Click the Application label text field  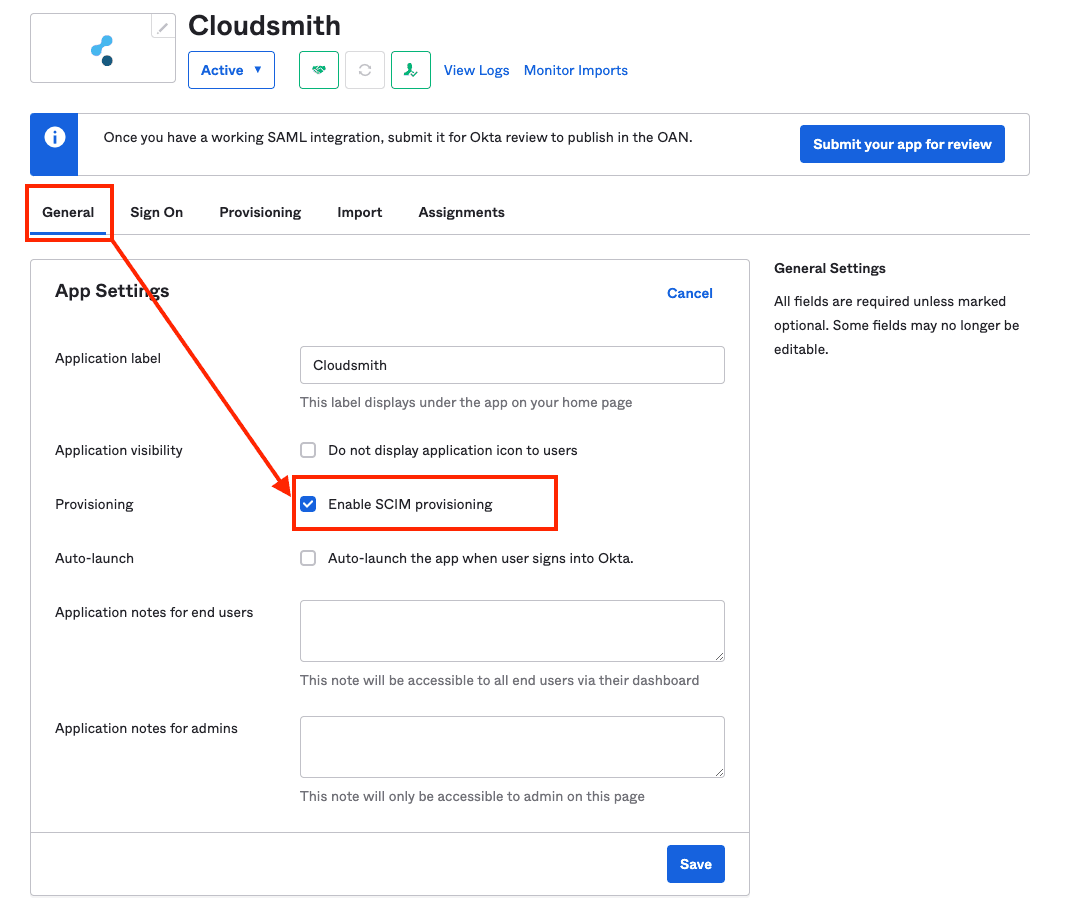pyautogui.click(x=512, y=365)
